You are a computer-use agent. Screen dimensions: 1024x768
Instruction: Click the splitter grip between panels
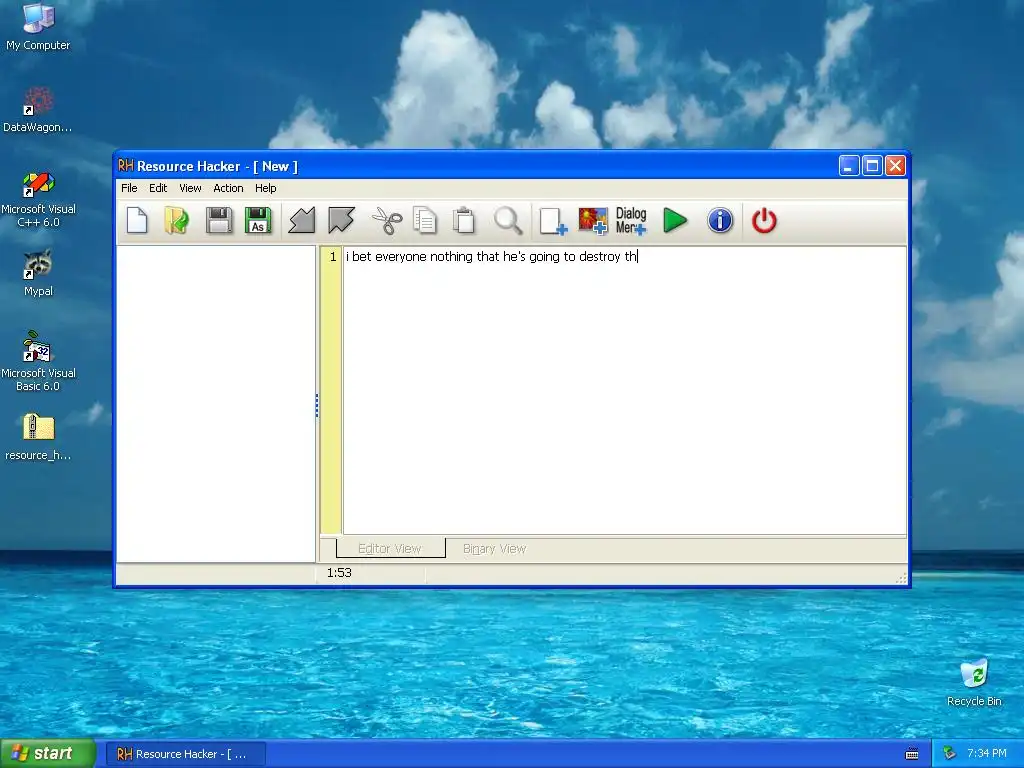coord(317,406)
